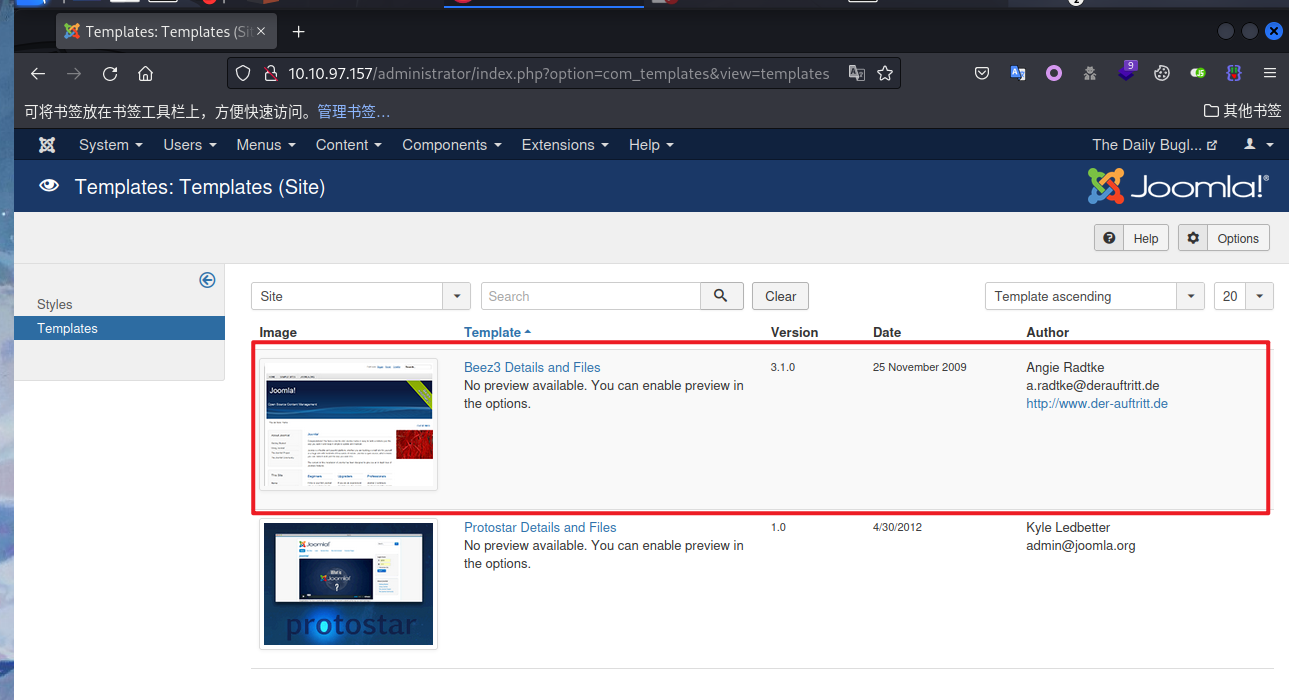Screen dimensions: 1289x700
Task: Click the browser forward arrow
Action: [74, 73]
